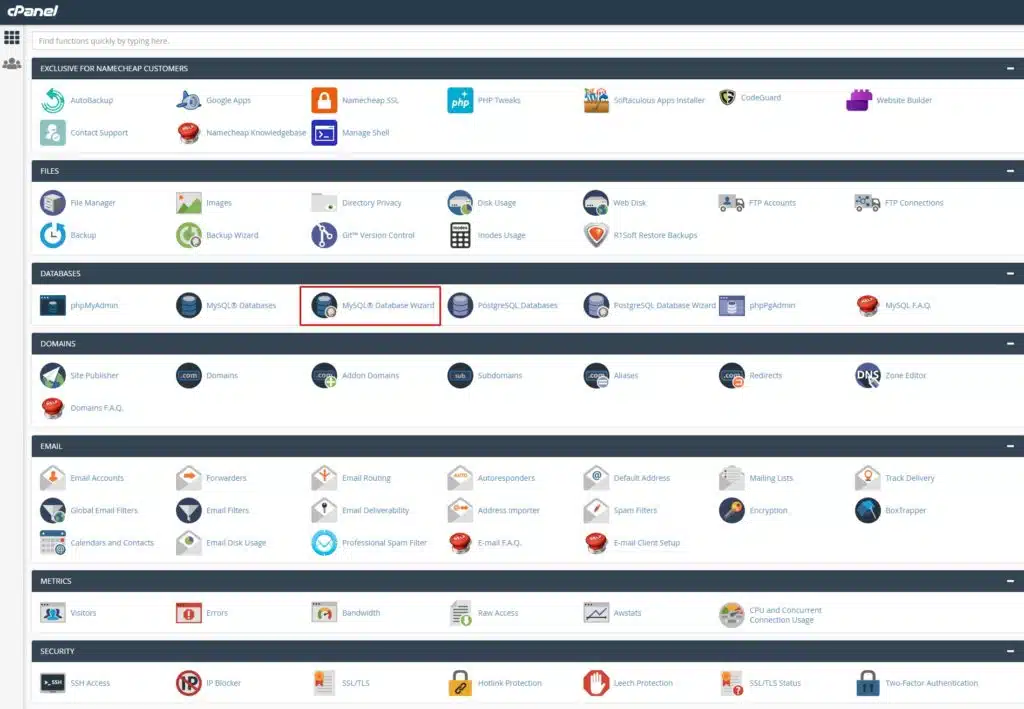Focus the find functions search field
Image resolution: width=1024 pixels, height=709 pixels.
tap(528, 40)
